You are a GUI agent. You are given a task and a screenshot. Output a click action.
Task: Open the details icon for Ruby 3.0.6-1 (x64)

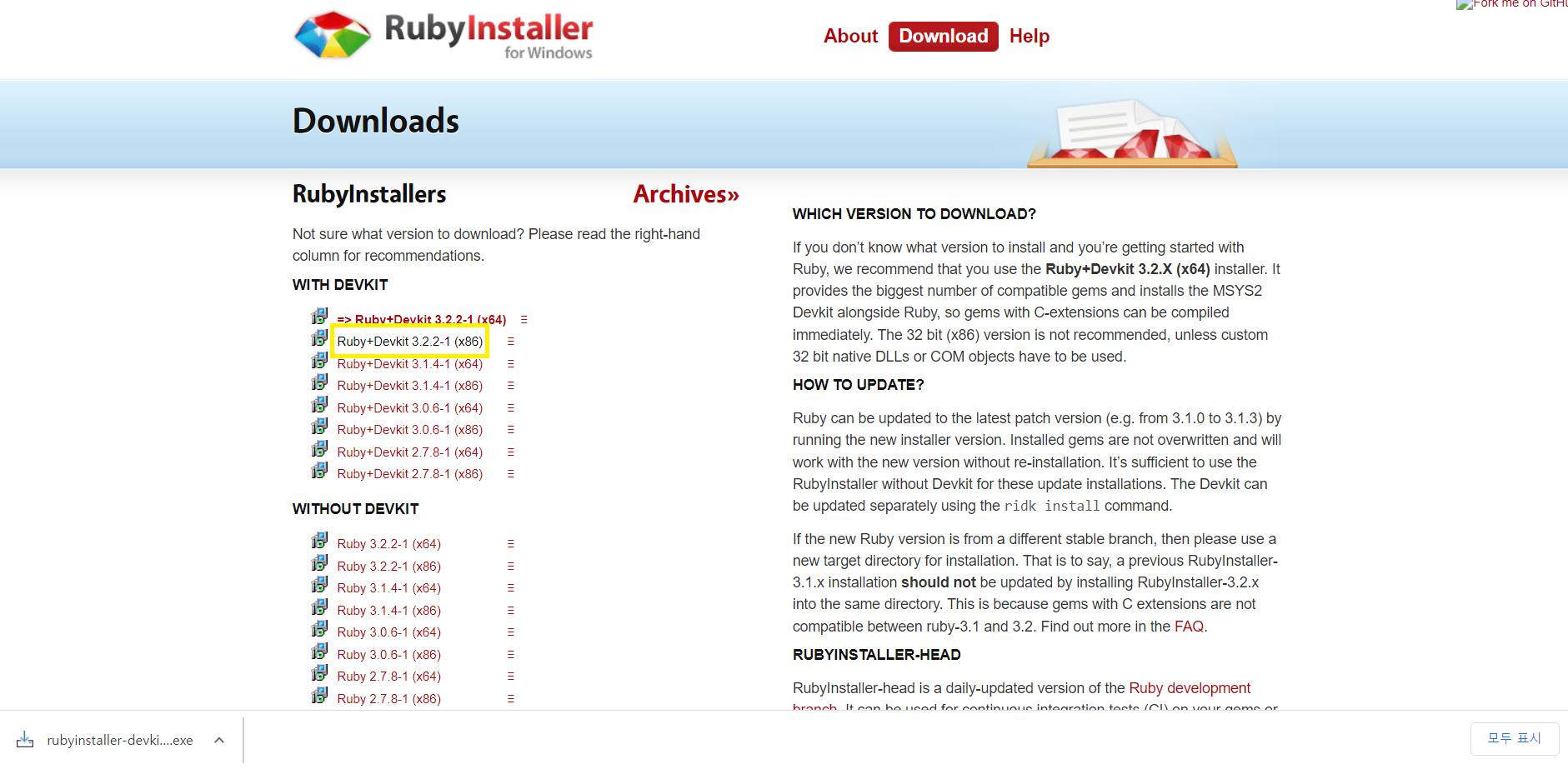pos(511,632)
